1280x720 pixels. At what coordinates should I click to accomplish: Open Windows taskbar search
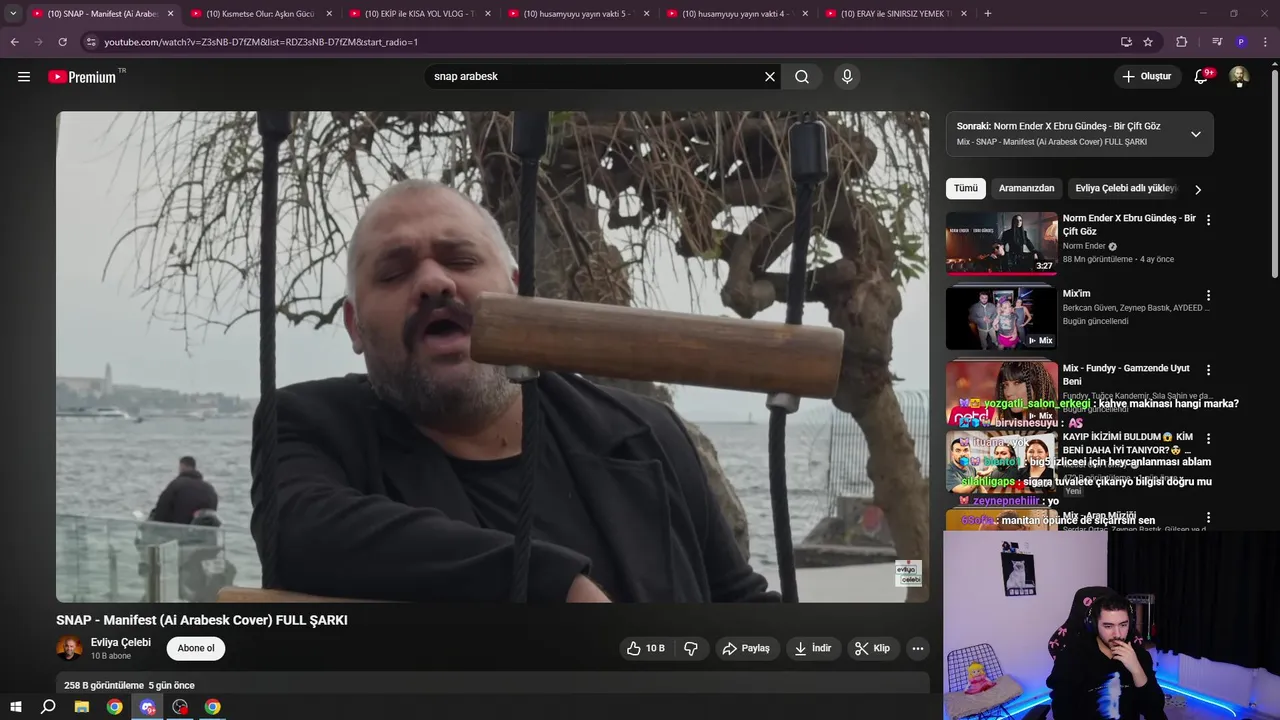coord(48,707)
